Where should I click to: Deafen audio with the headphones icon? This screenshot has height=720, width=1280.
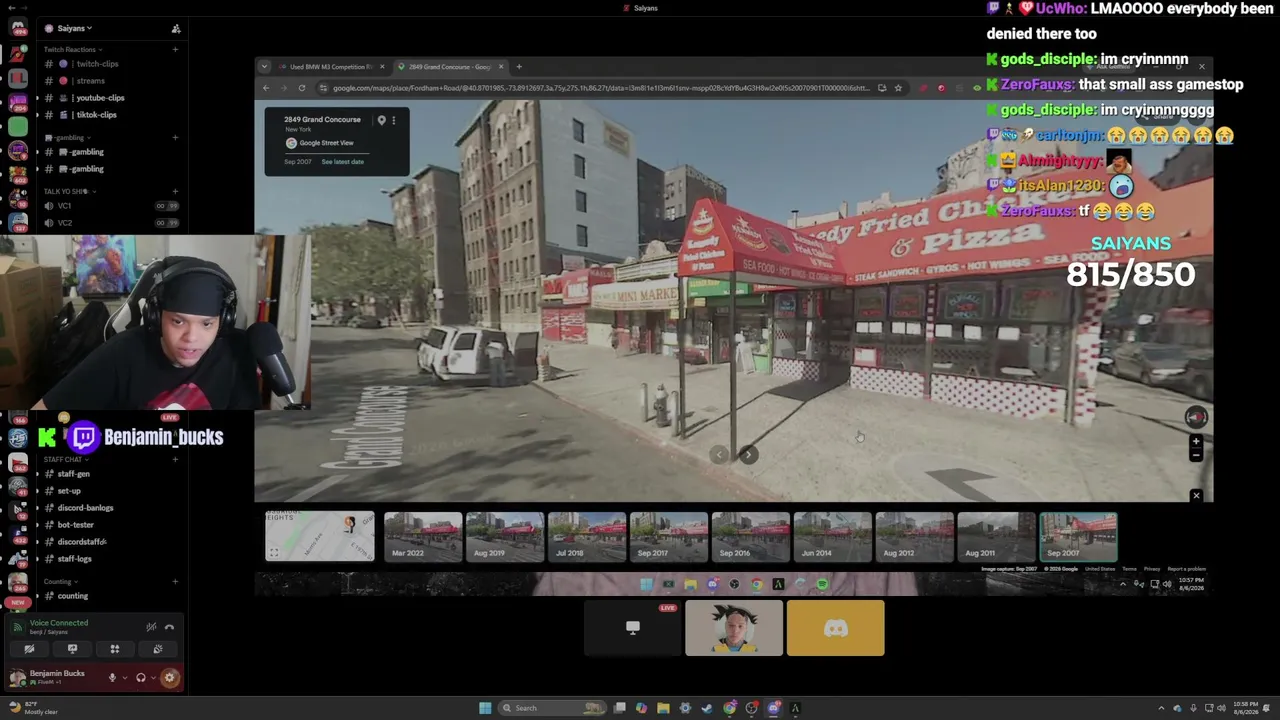click(x=141, y=678)
